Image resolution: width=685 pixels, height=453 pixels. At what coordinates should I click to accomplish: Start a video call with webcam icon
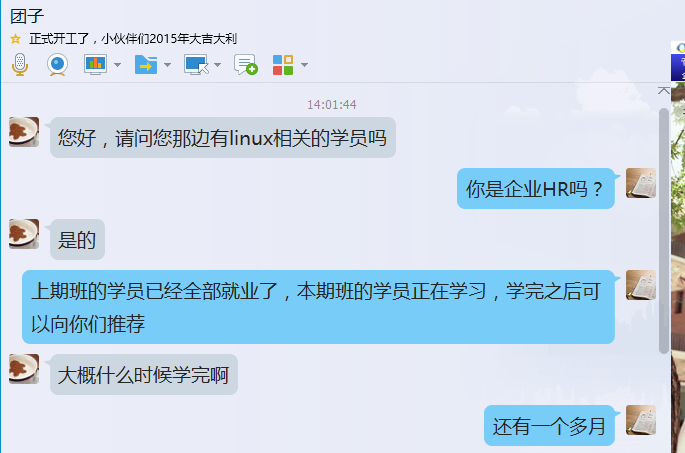(57, 65)
